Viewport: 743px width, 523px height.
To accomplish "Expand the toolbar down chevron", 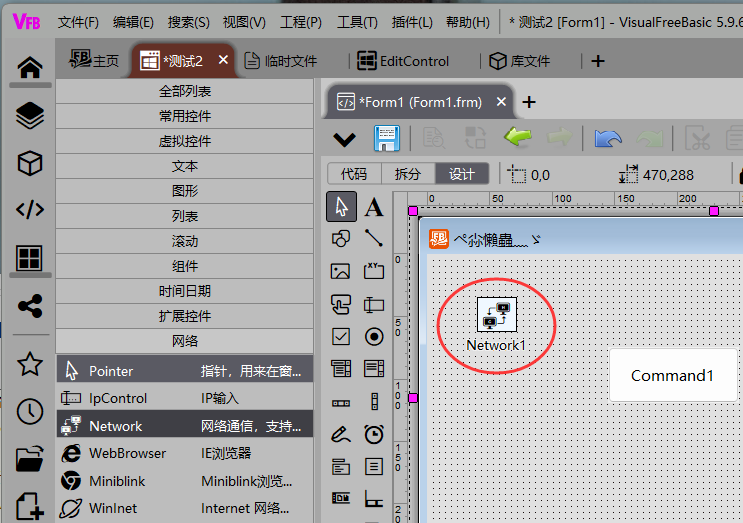I will 344,139.
